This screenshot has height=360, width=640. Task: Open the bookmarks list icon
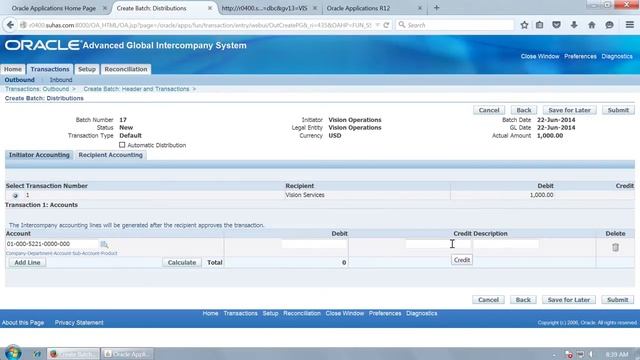(540, 25)
